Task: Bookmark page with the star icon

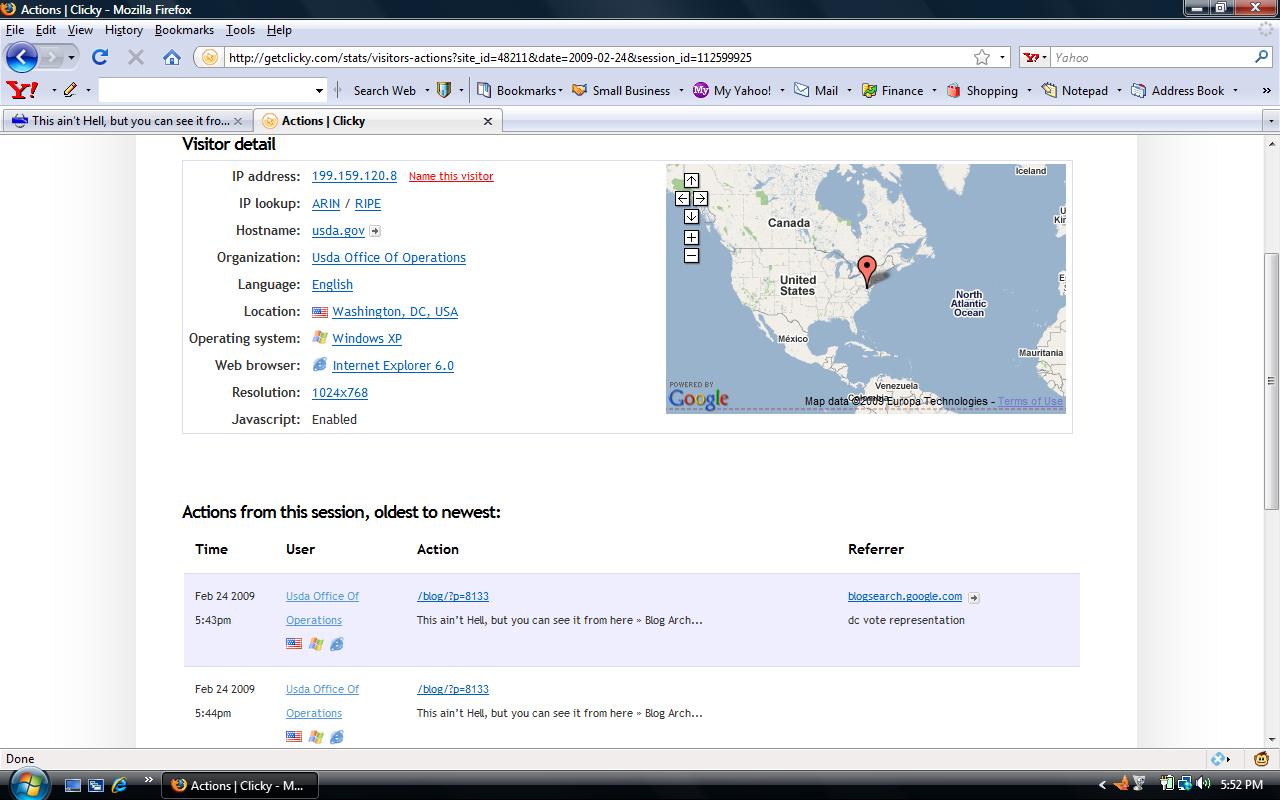Action: point(982,57)
